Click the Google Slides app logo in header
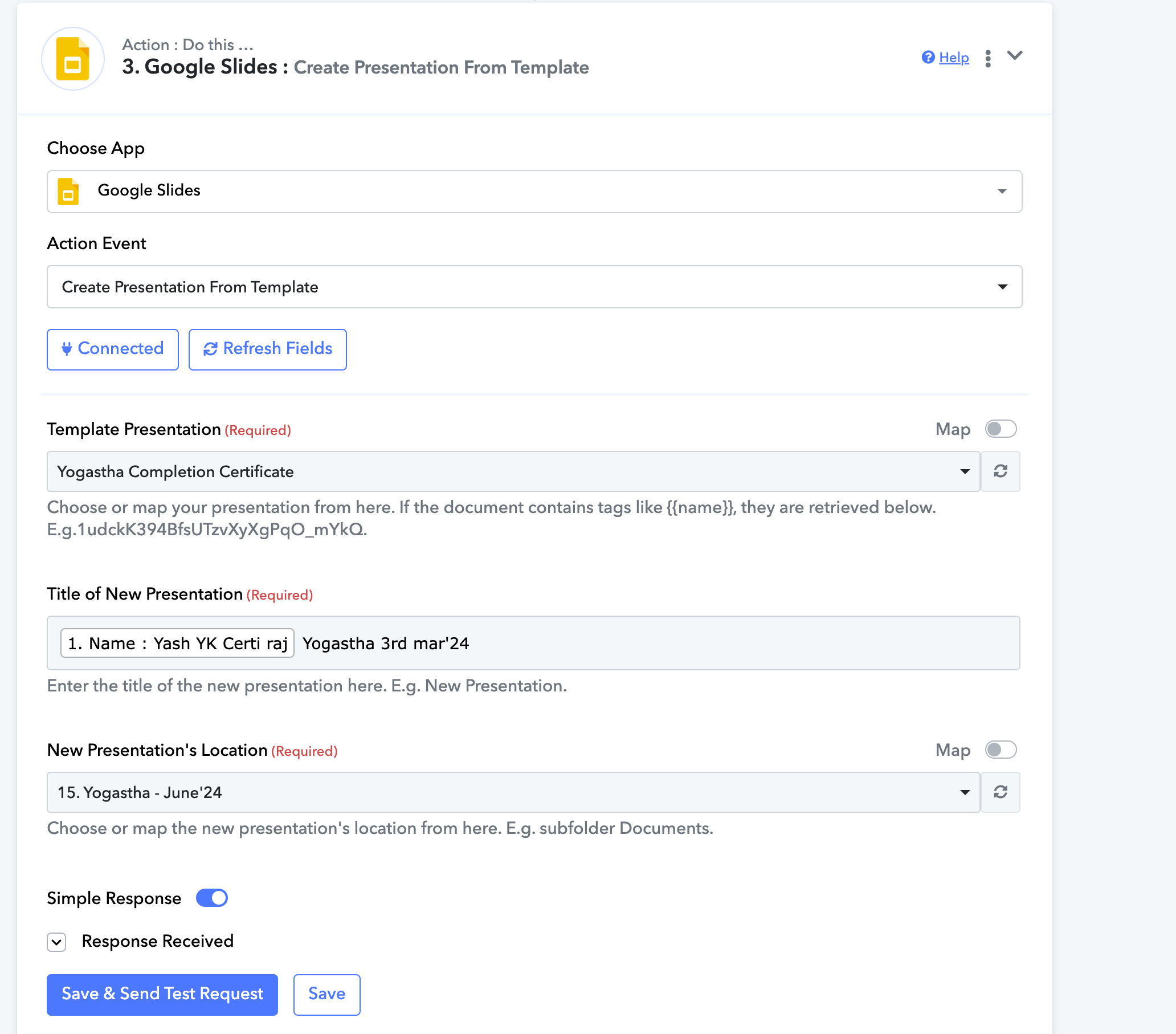This screenshot has width=1176, height=1034. pyautogui.click(x=73, y=59)
